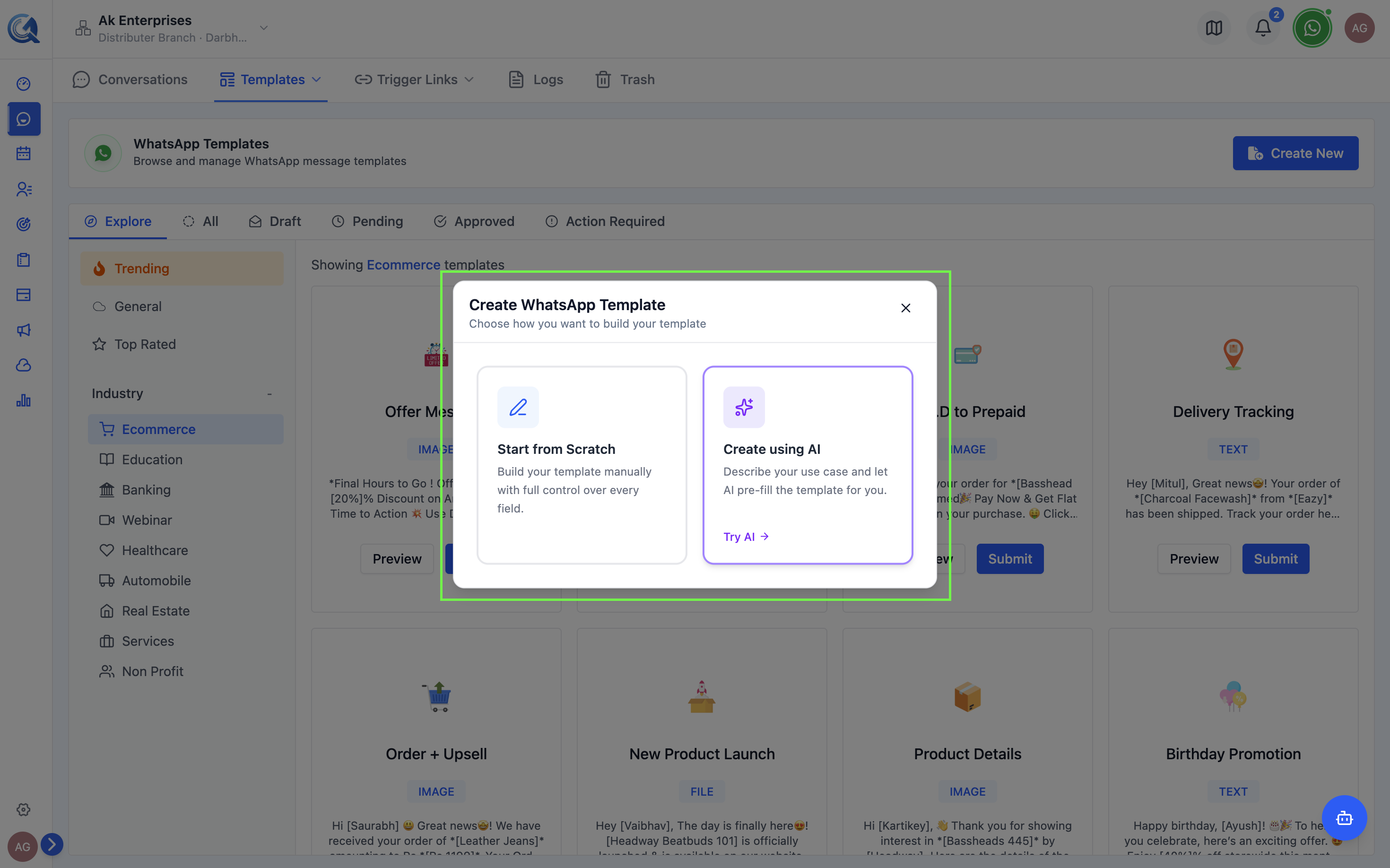Open the settings gear in sidebar
This screenshot has height=868, width=1390.
24,809
